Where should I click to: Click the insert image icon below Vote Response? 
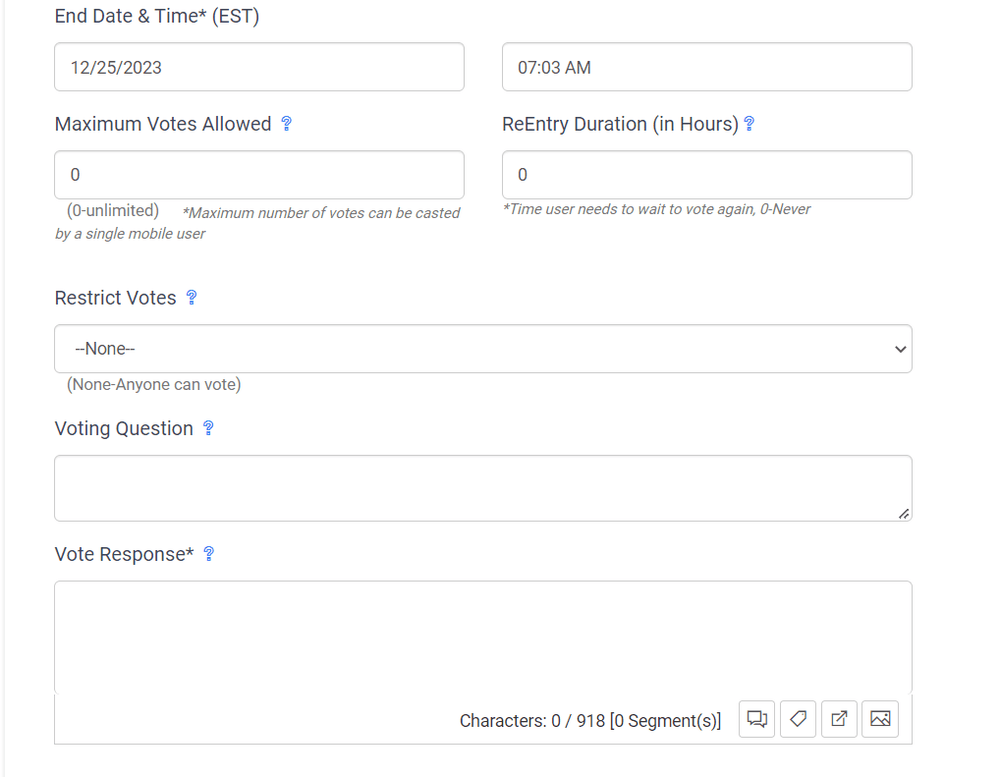pyautogui.click(x=880, y=719)
